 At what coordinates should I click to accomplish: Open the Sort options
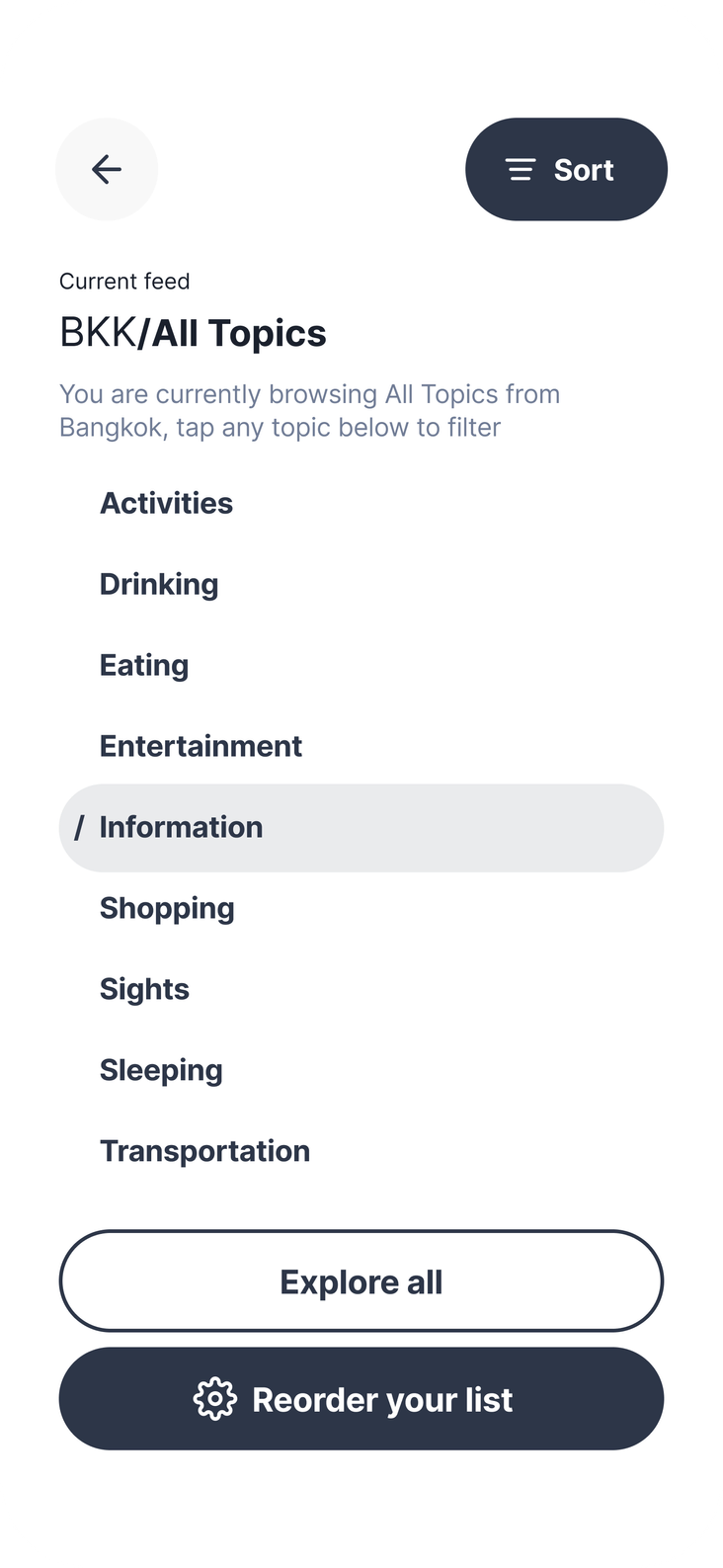[566, 170]
